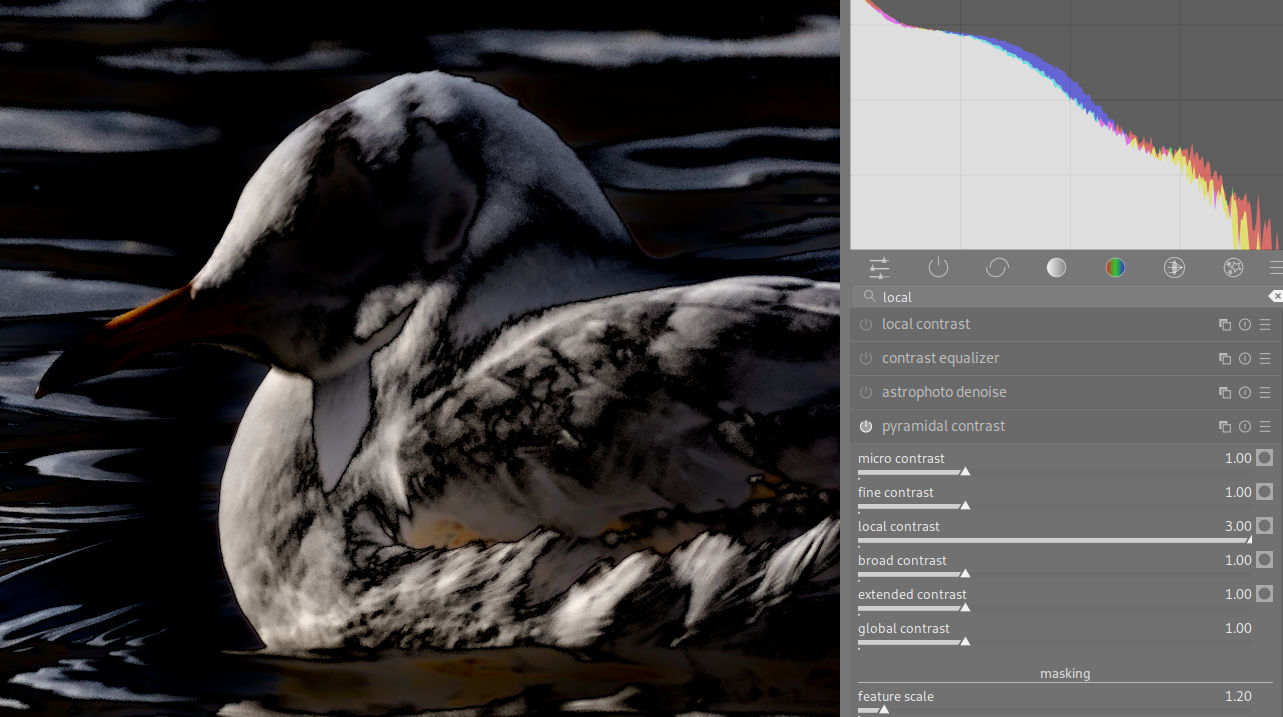Click the micro contrast picker button
Viewport: 1283px width, 717px height.
point(1265,458)
